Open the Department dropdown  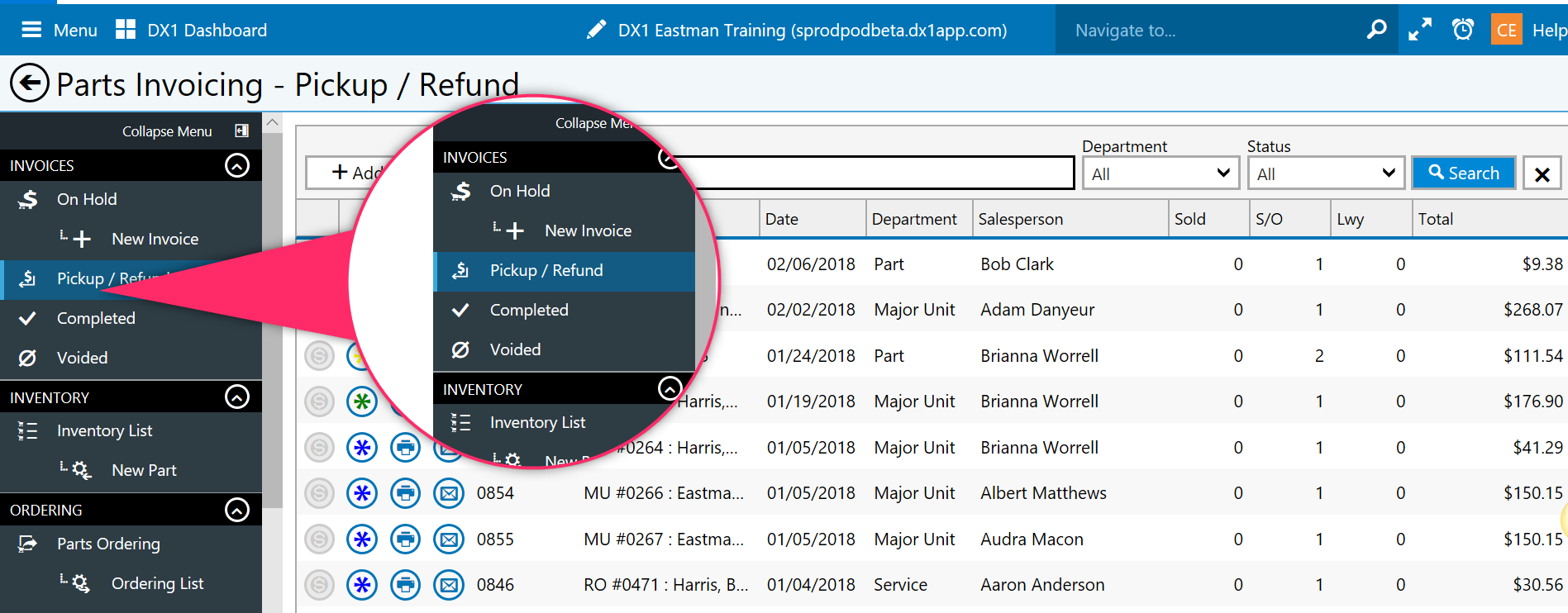point(1161,173)
